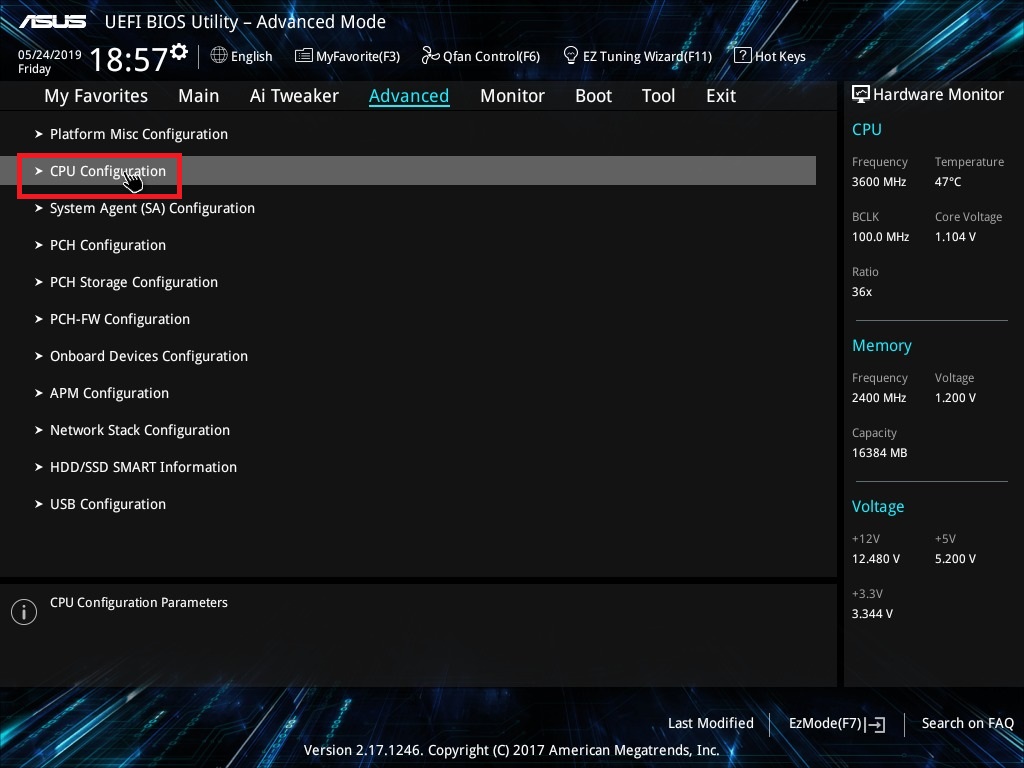Select the Advanced tab
Image resolution: width=1024 pixels, height=768 pixels.
coord(409,96)
